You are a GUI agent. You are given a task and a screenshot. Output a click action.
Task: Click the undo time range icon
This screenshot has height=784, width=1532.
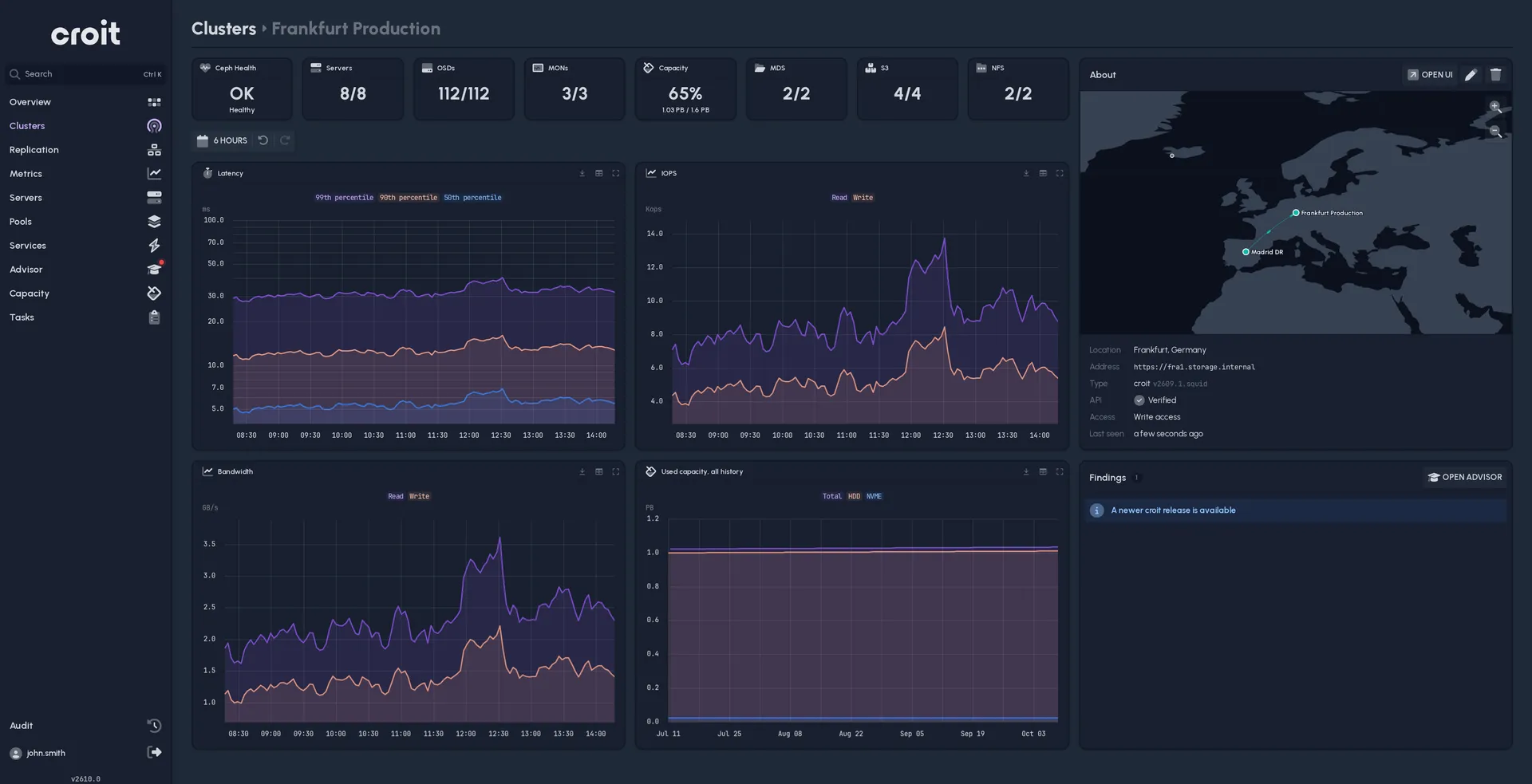tap(263, 140)
